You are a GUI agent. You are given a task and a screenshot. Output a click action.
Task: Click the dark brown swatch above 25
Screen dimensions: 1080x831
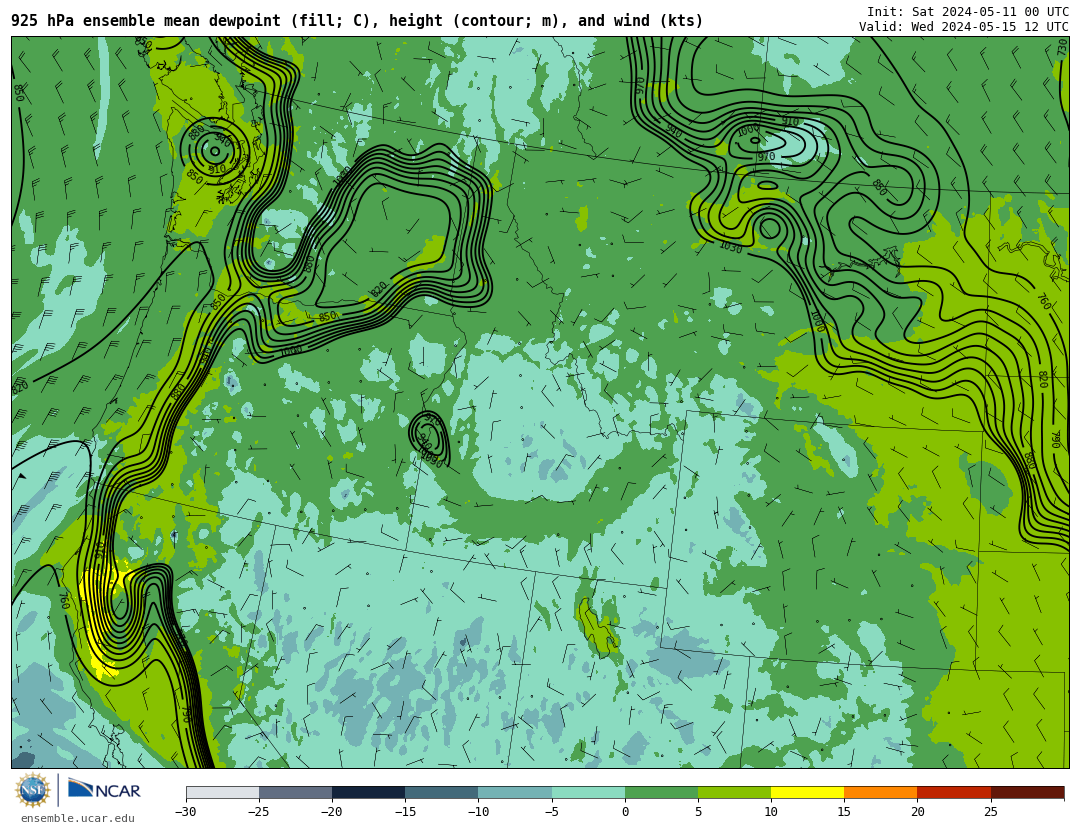click(x=1027, y=792)
